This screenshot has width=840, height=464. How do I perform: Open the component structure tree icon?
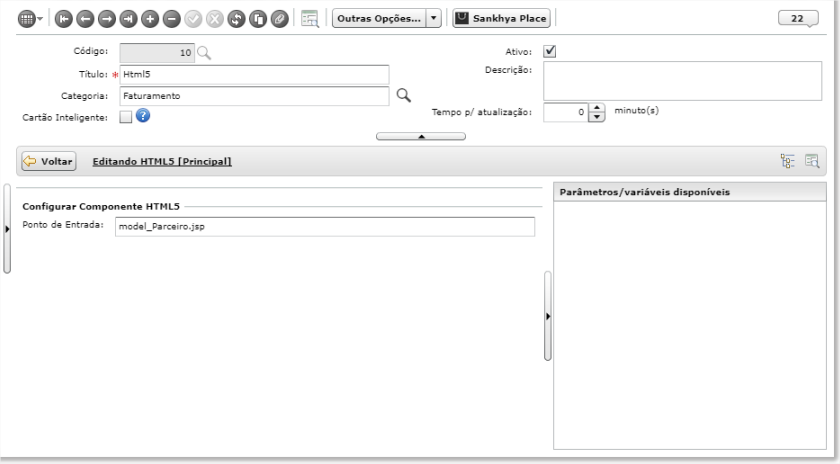pos(788,161)
